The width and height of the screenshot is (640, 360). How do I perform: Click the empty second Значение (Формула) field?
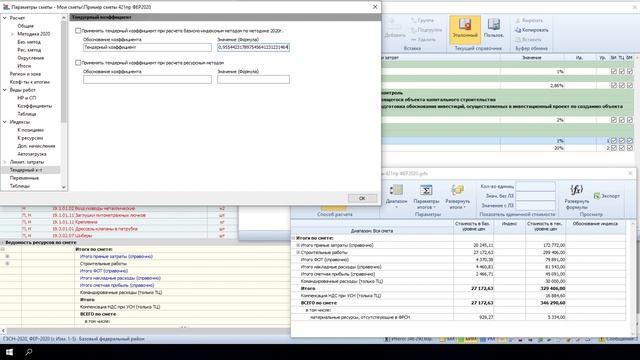[253, 79]
